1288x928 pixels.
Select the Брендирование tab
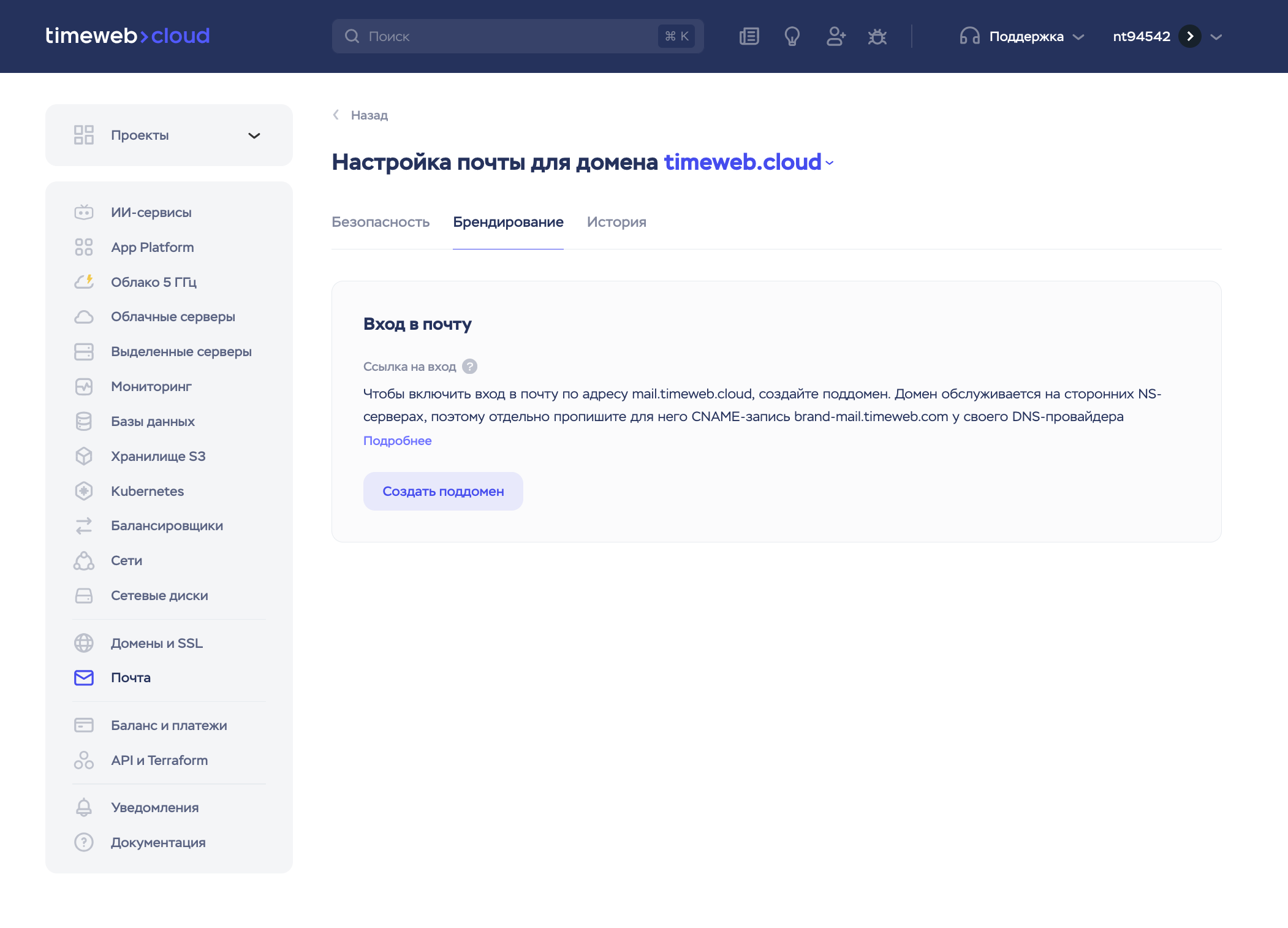508,222
